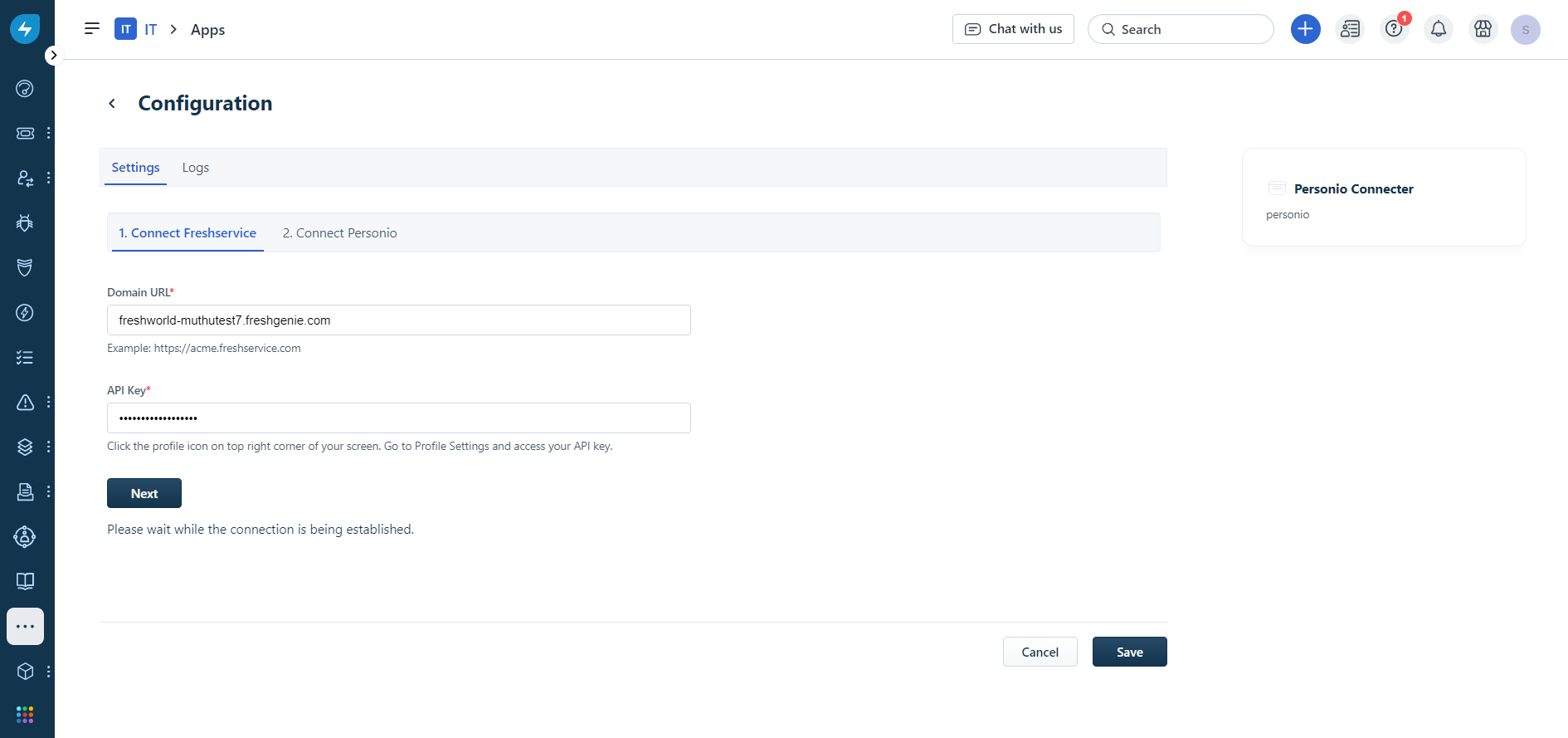1568x738 pixels.
Task: Open the Apps breadcrumb
Action: 207,30
